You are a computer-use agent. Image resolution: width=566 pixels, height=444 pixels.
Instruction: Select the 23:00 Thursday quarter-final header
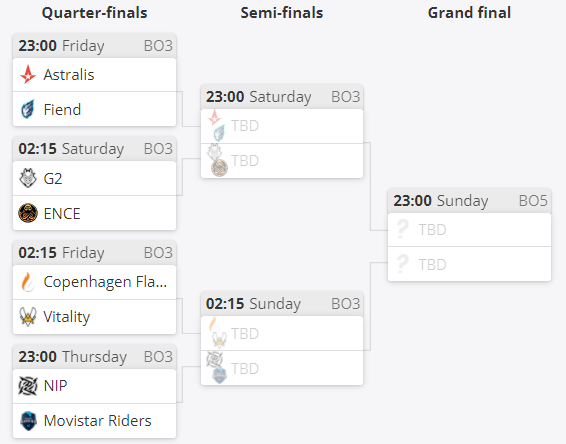95,357
